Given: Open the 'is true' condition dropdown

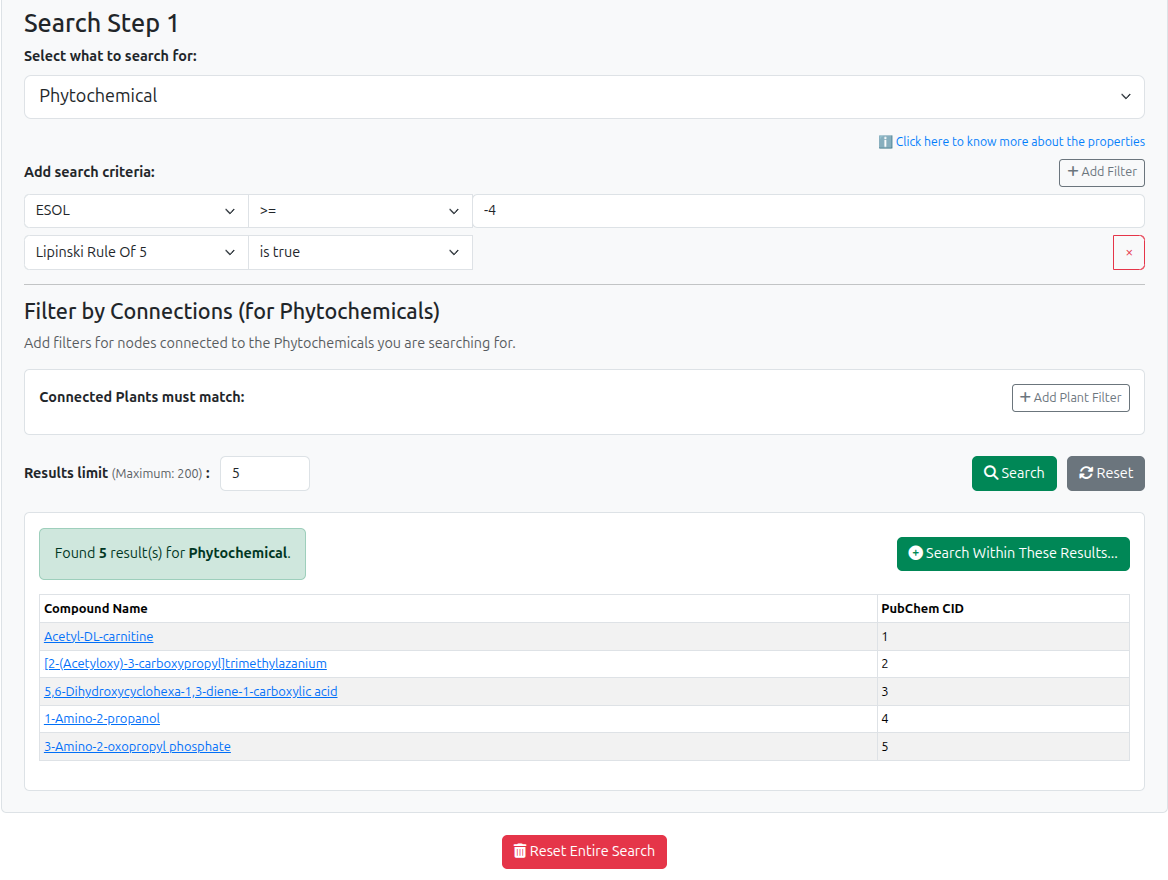Looking at the screenshot, I should click(x=360, y=252).
